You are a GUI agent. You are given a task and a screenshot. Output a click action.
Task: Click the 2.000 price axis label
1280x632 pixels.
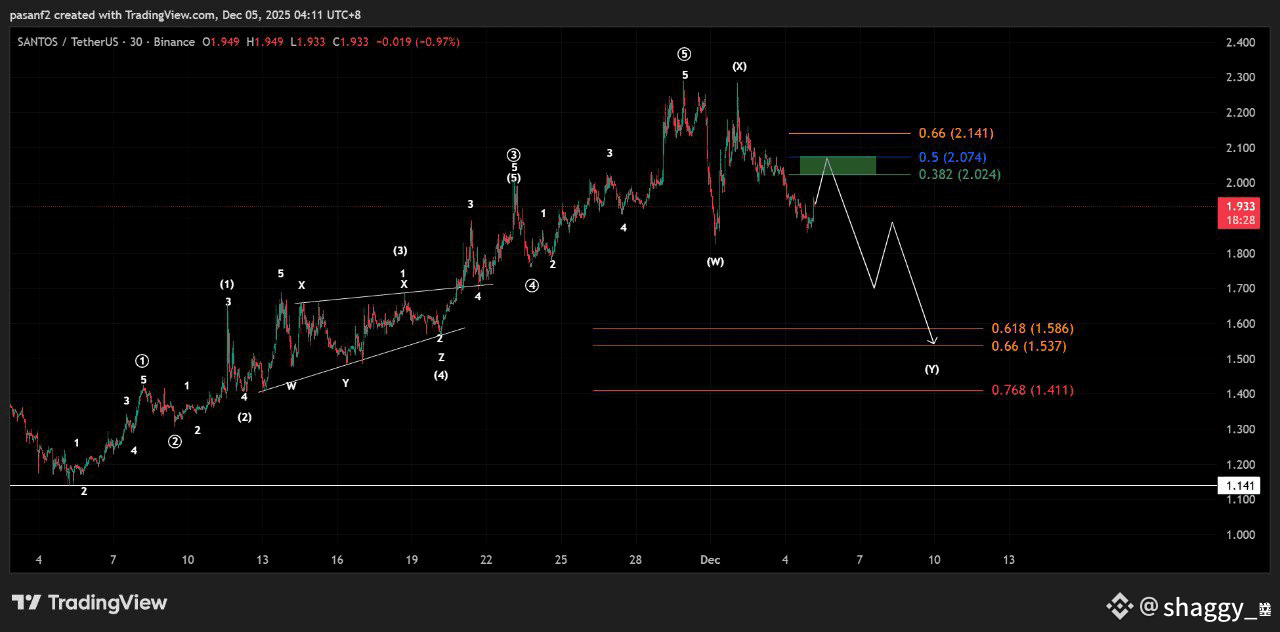(1240, 183)
